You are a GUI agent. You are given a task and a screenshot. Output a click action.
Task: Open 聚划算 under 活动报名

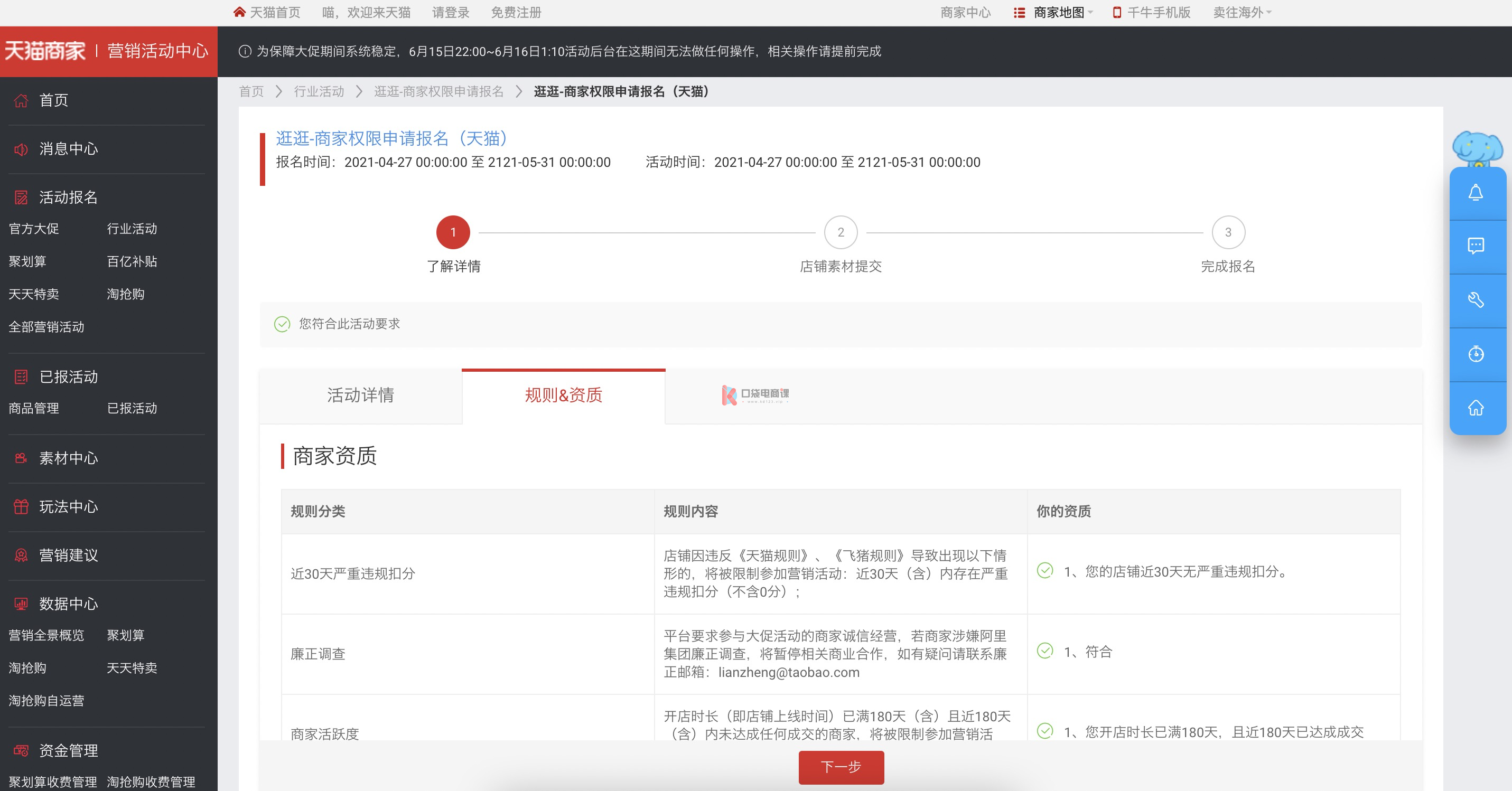coord(27,262)
